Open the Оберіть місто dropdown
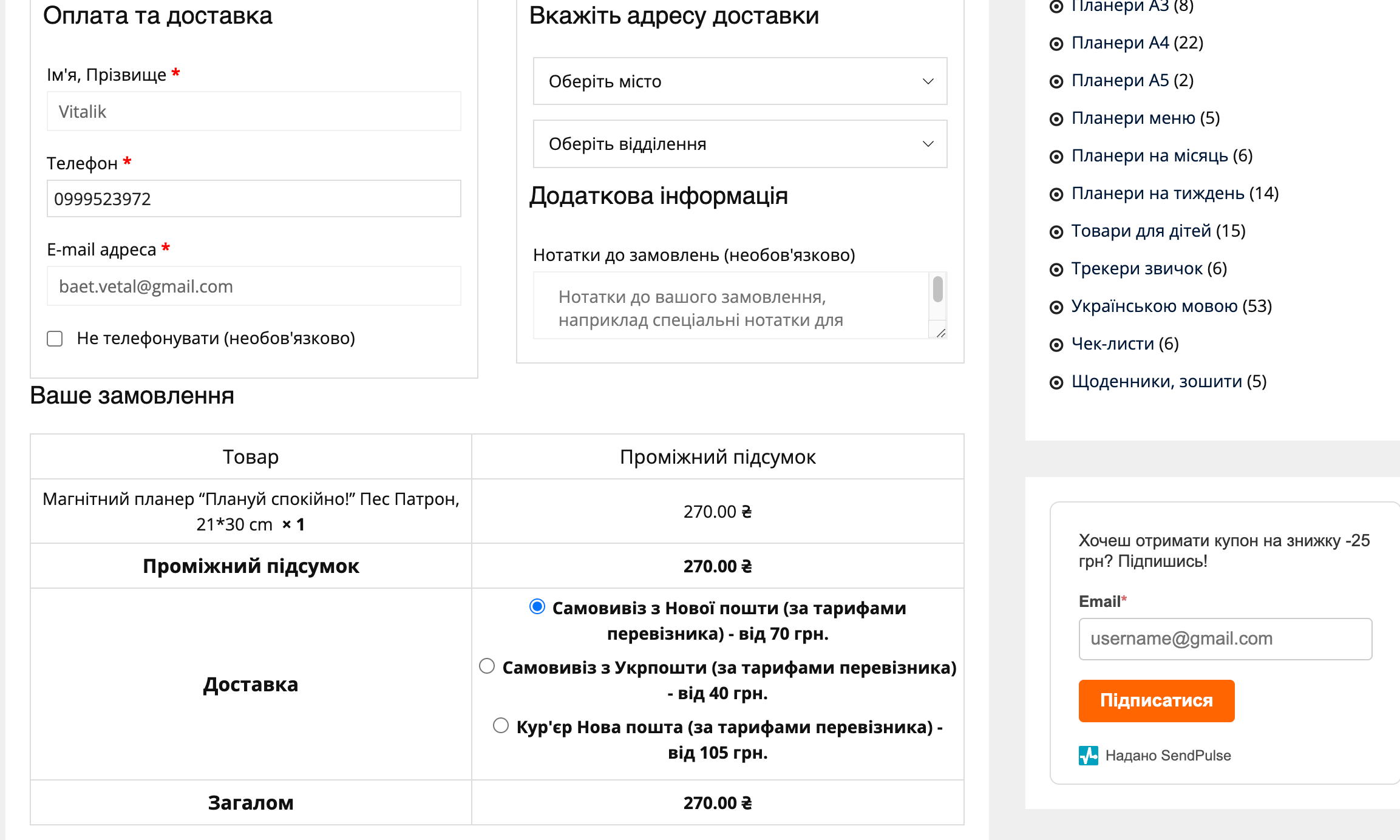Viewport: 1400px width, 840px height. (x=740, y=81)
